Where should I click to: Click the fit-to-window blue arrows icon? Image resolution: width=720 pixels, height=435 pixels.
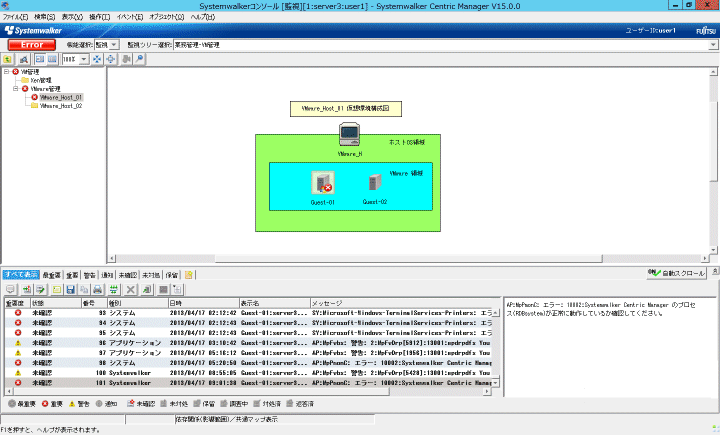pos(97,59)
